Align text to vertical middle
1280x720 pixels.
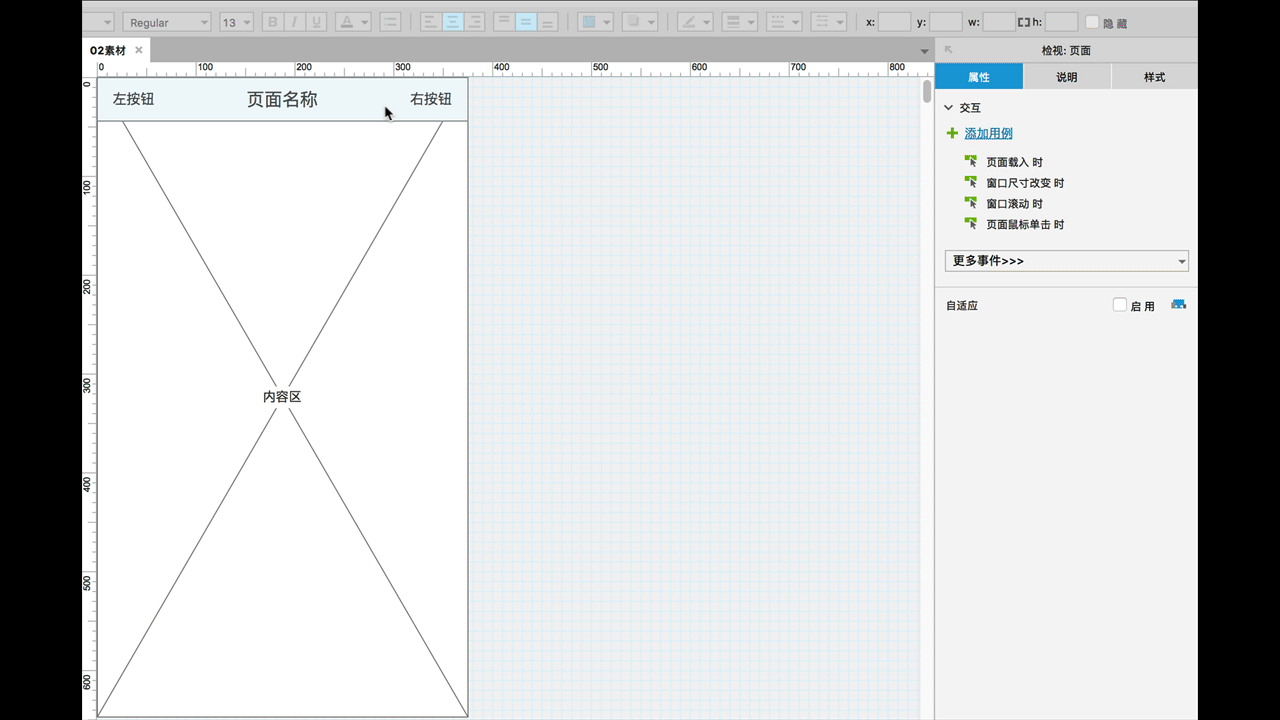point(526,22)
